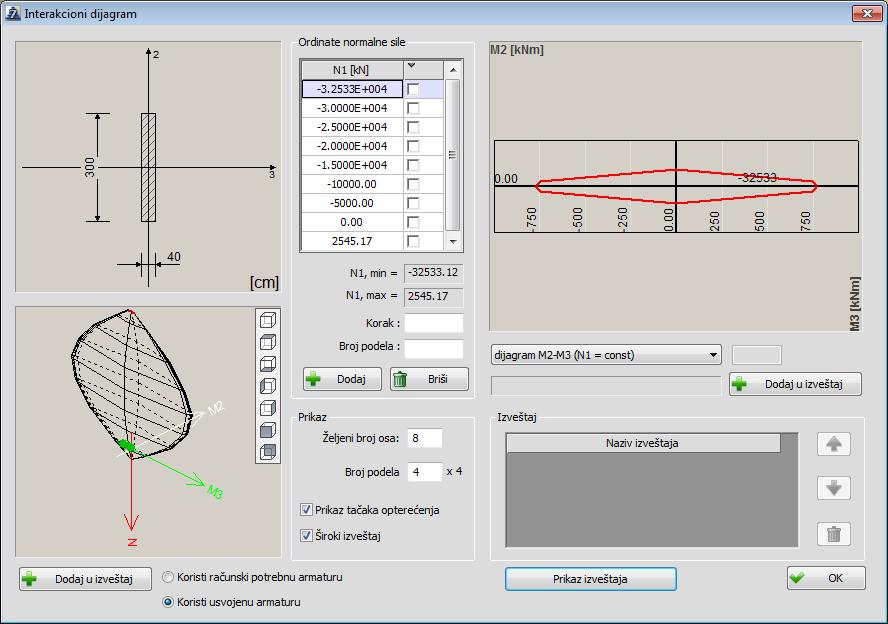Tick checkbox for -2.0000E+004 row
Viewport: 888px width, 624px height.
[x=413, y=147]
